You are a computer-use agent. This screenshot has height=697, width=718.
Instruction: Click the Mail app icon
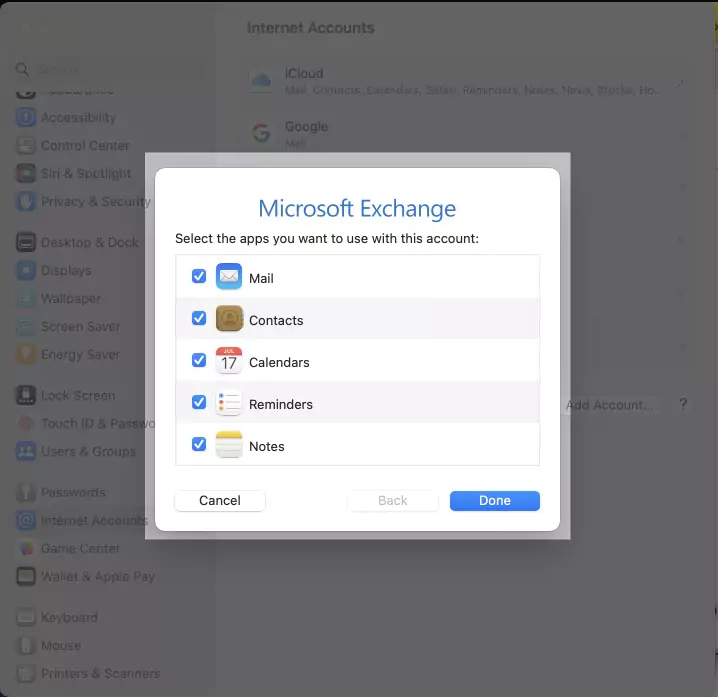(x=229, y=277)
